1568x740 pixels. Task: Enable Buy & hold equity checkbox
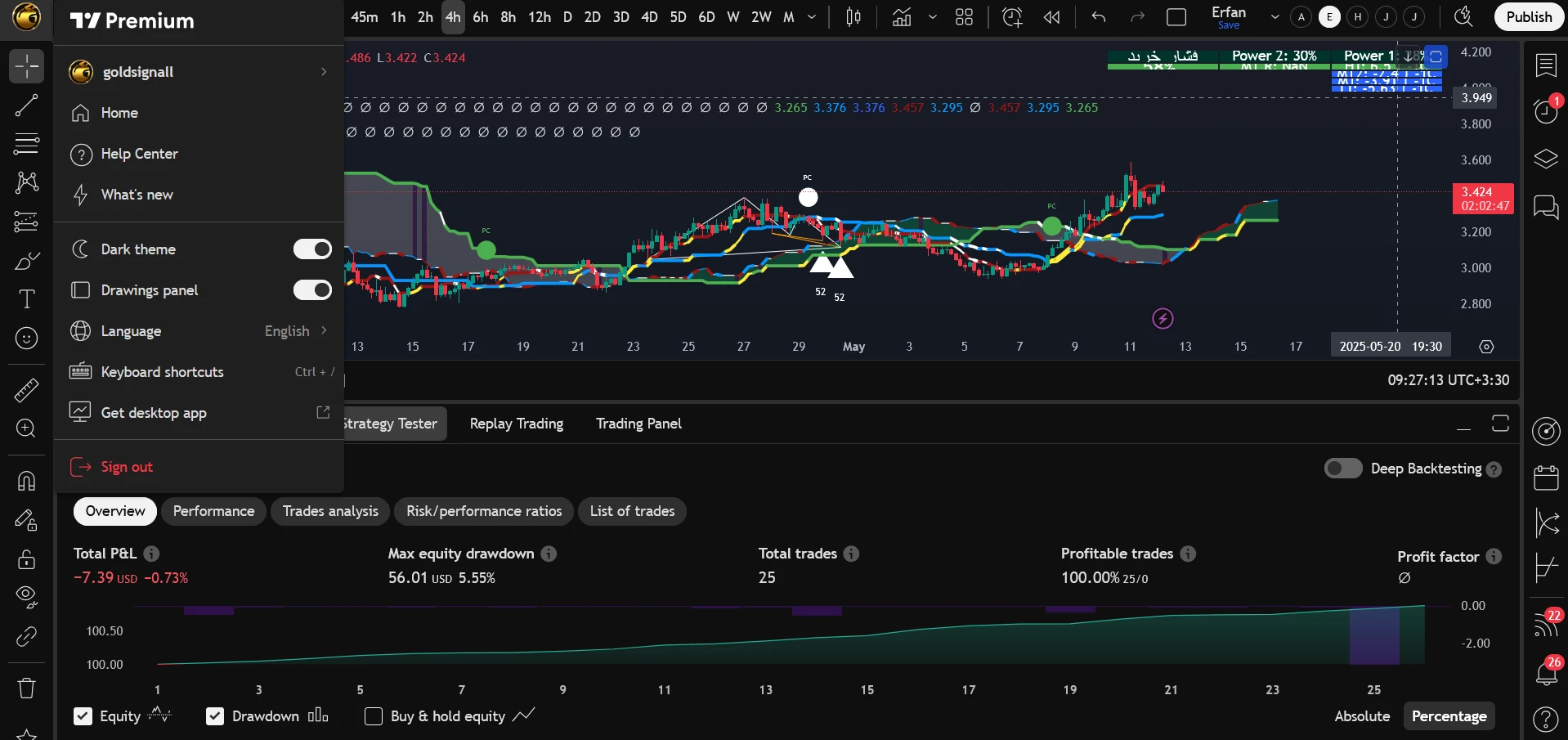click(x=374, y=716)
